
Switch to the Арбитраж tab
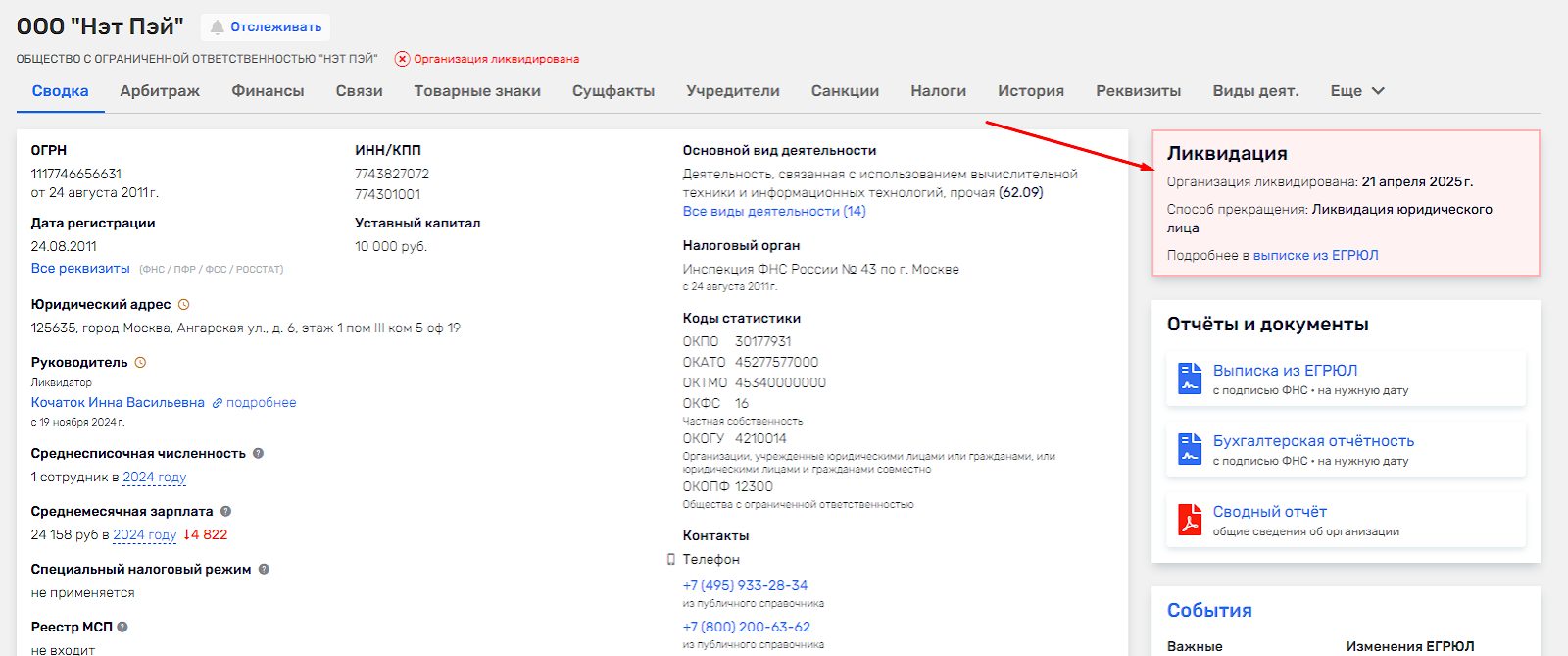160,91
